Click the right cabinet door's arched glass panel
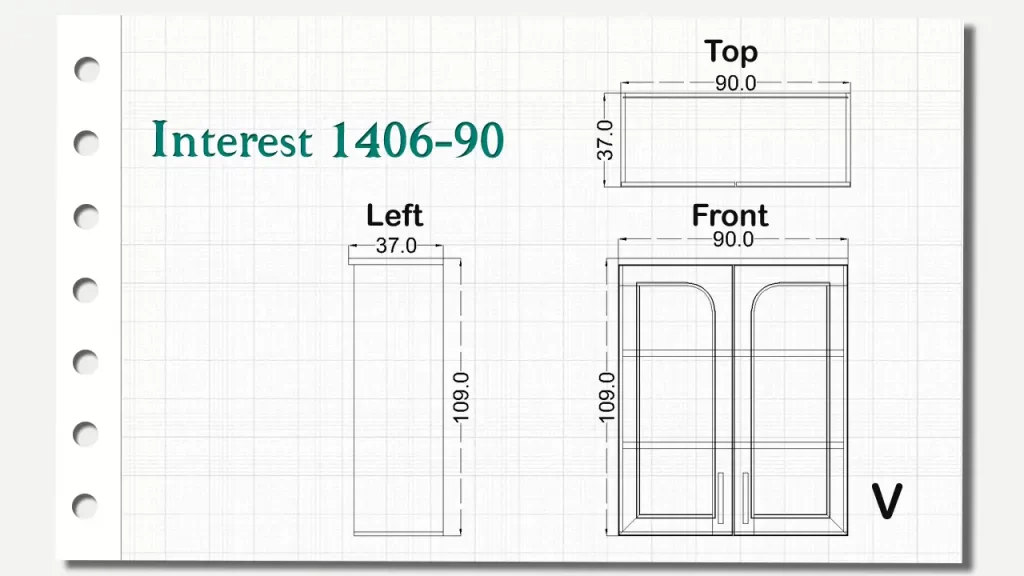Image resolution: width=1024 pixels, height=576 pixels. tap(790, 400)
